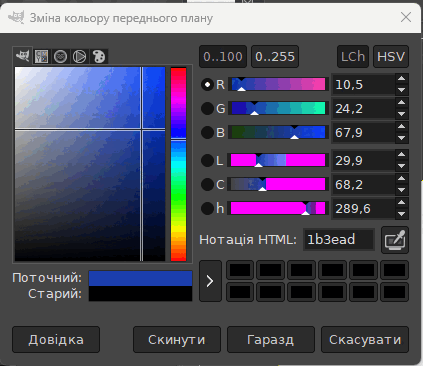This screenshot has height=366, width=423.
Task: Confirm the color with the Гаразд button
Action: point(271,340)
